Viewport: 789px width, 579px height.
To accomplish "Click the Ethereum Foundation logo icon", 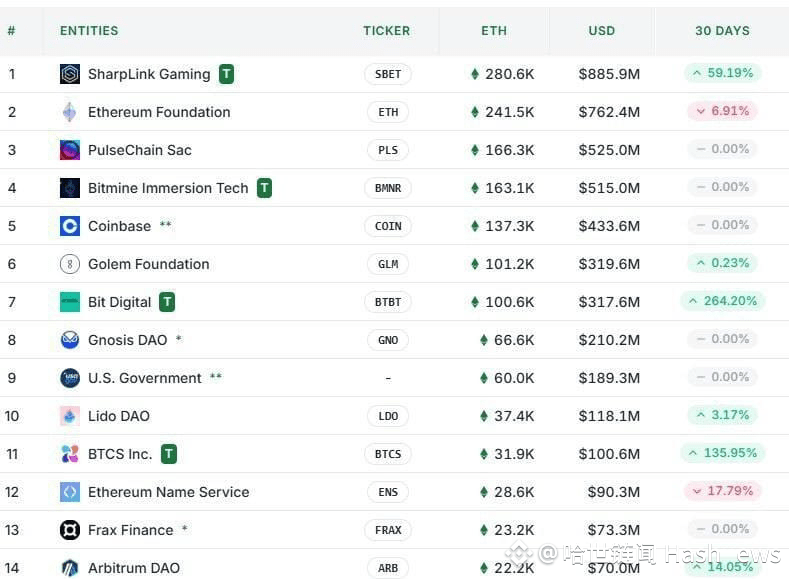I will (x=69, y=112).
